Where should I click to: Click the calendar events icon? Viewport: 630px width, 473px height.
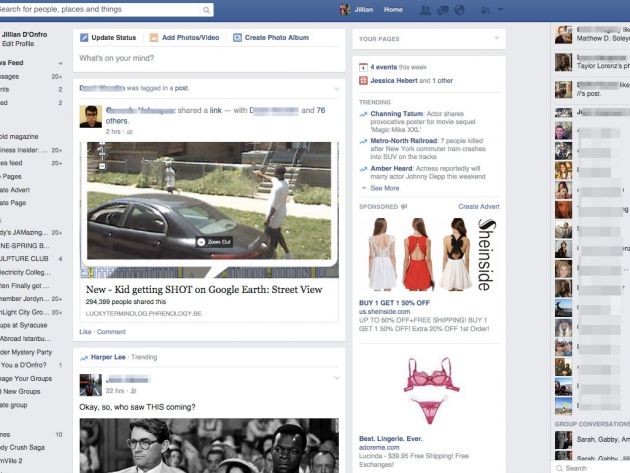point(363,68)
